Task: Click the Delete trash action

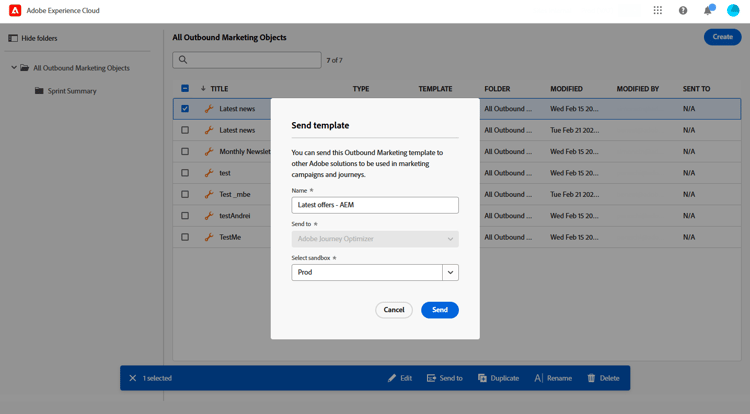Action: 603,378
